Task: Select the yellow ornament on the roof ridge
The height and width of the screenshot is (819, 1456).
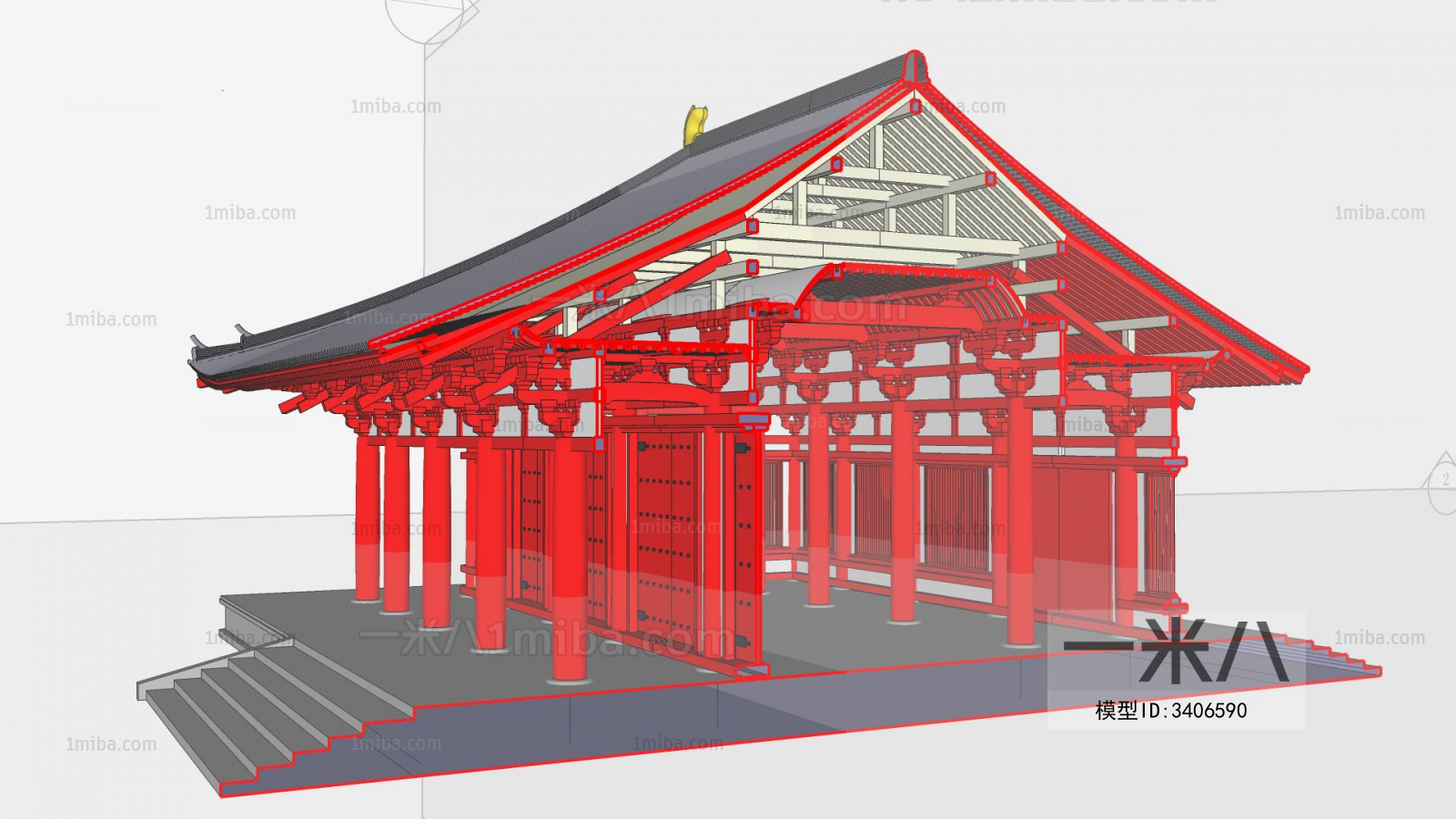Action: pos(694,124)
